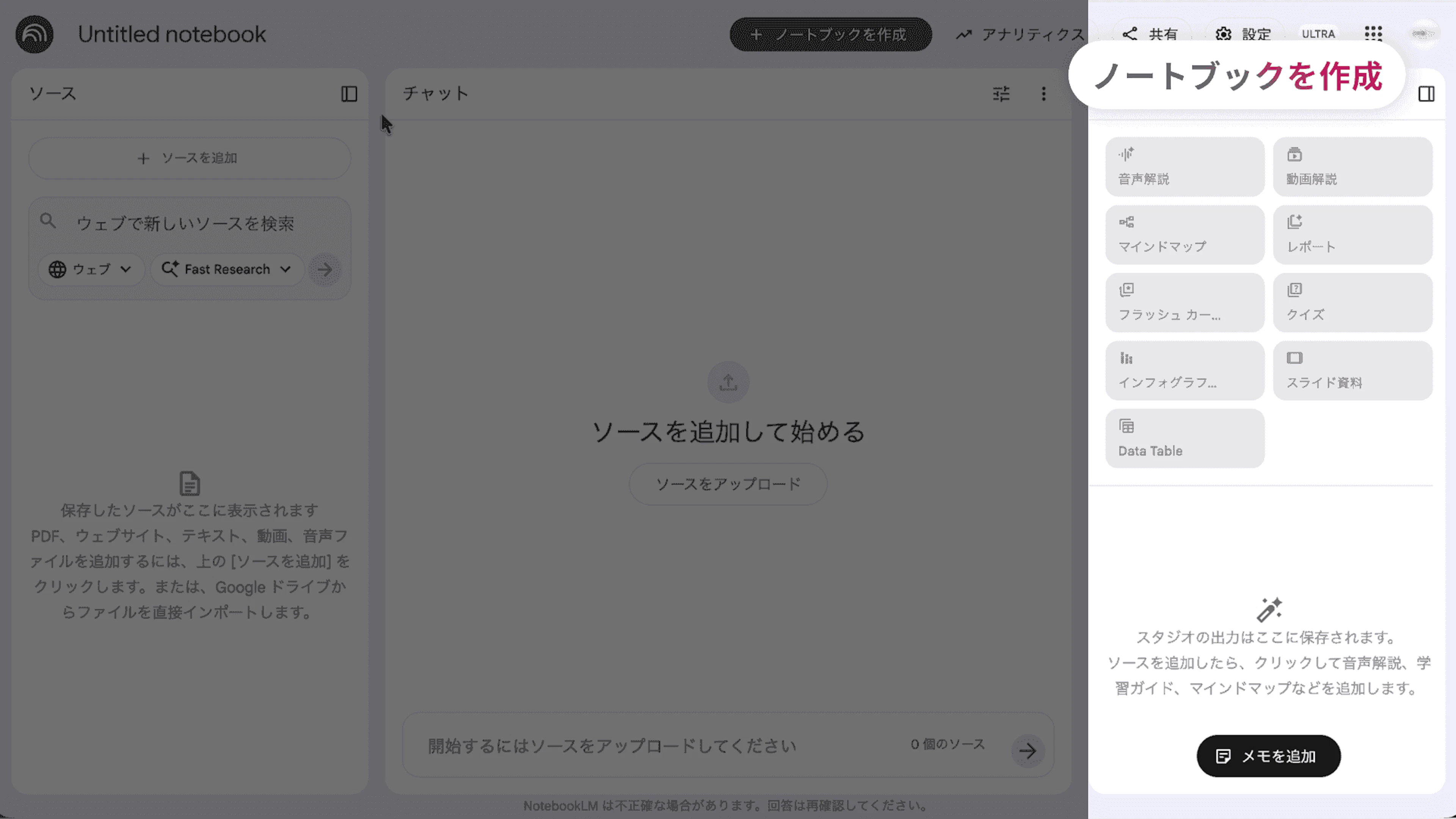Open chat three-dot more options menu
This screenshot has height=819, width=1456.
[1043, 94]
